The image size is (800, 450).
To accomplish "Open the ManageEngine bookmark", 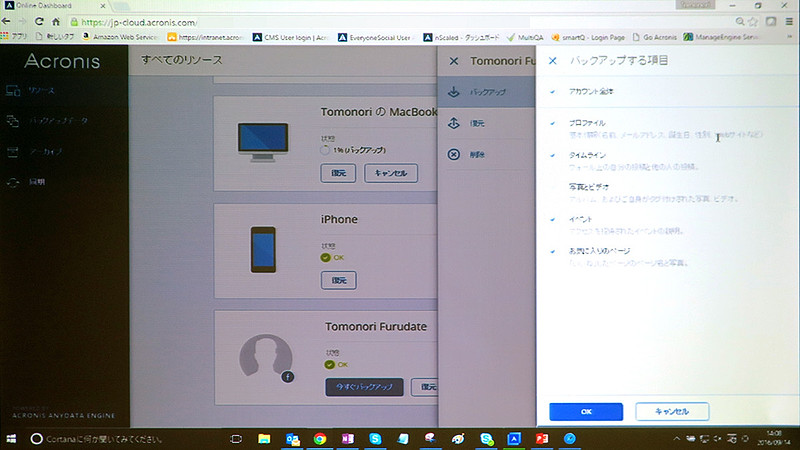I will [x=721, y=37].
